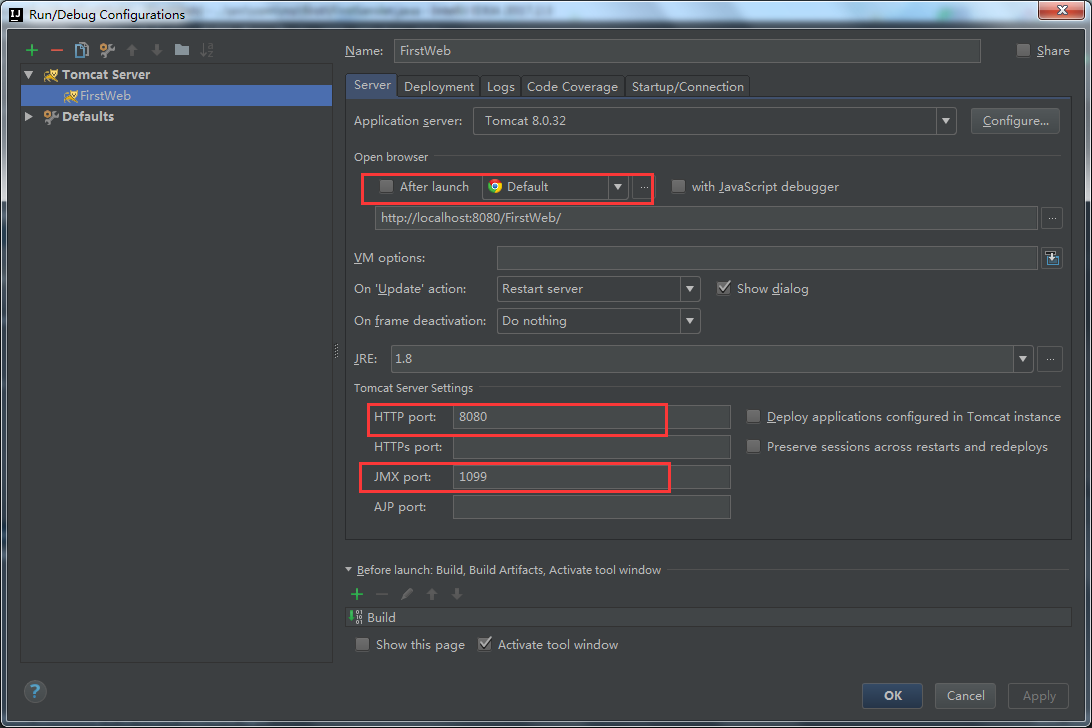Switch to the Startup/Connection tab
Image resolution: width=1092 pixels, height=728 pixels.
coord(687,86)
